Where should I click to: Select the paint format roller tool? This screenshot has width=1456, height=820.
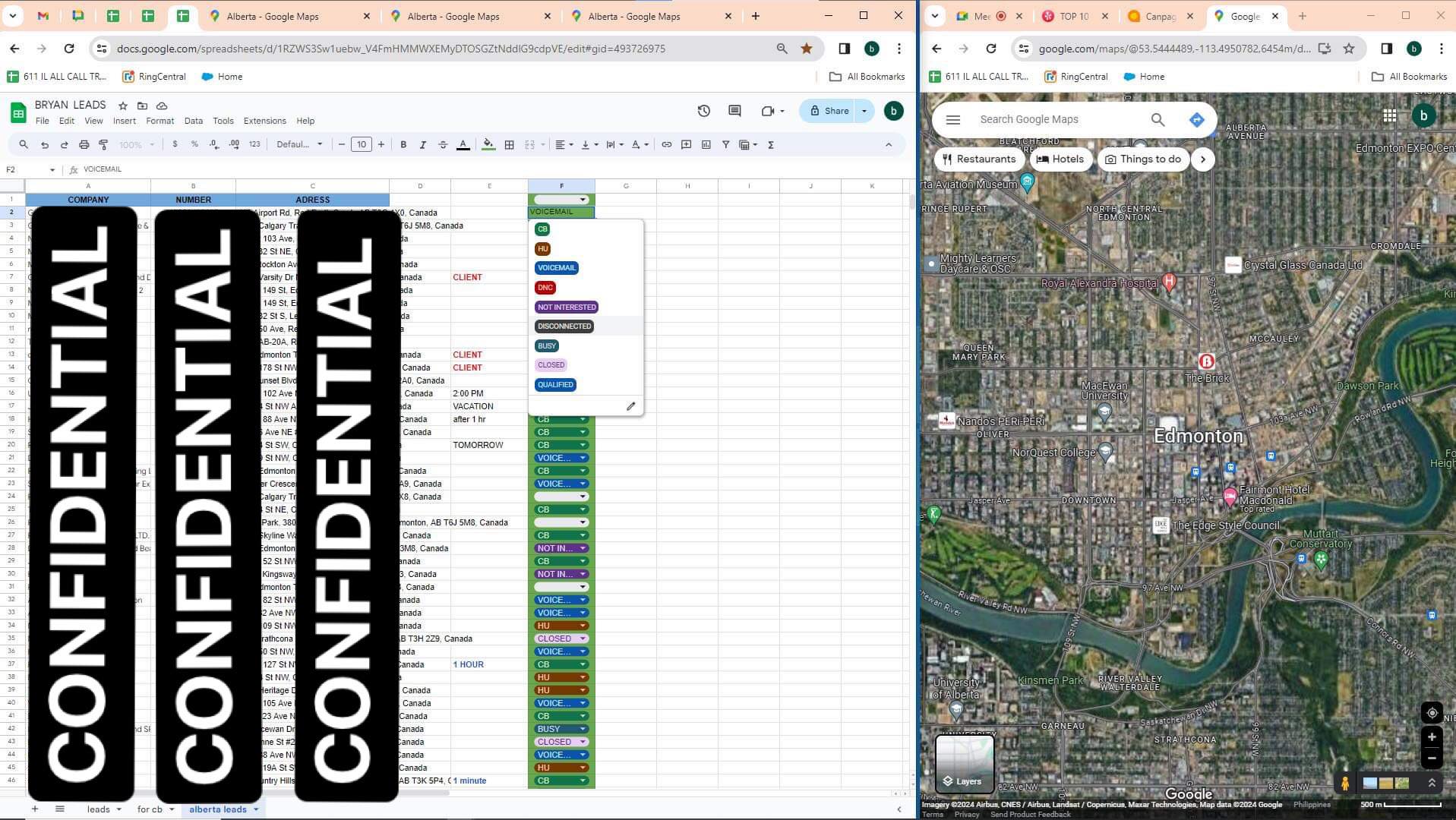(103, 144)
